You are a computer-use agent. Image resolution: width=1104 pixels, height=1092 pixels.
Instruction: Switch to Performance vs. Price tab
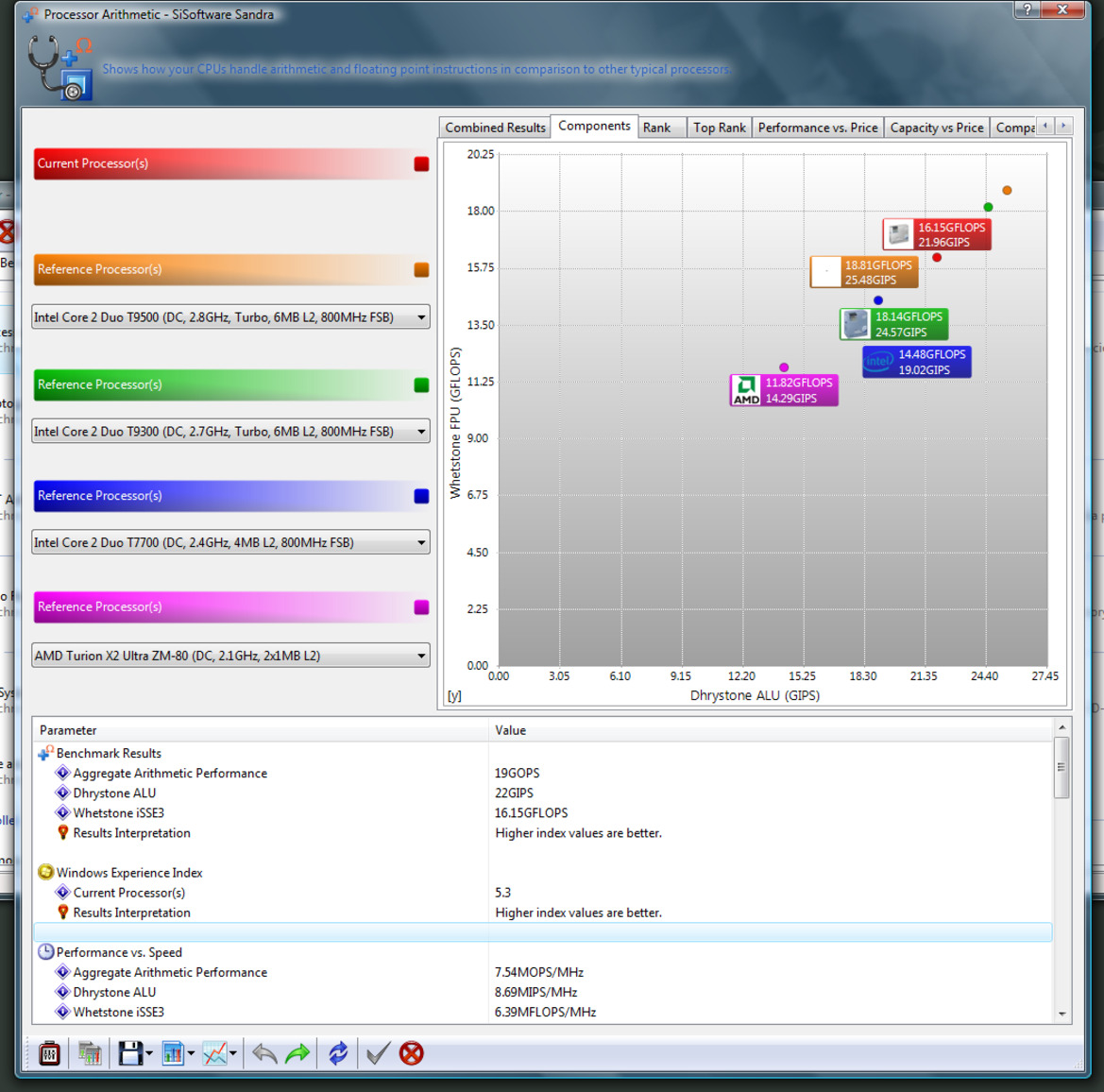click(x=818, y=128)
